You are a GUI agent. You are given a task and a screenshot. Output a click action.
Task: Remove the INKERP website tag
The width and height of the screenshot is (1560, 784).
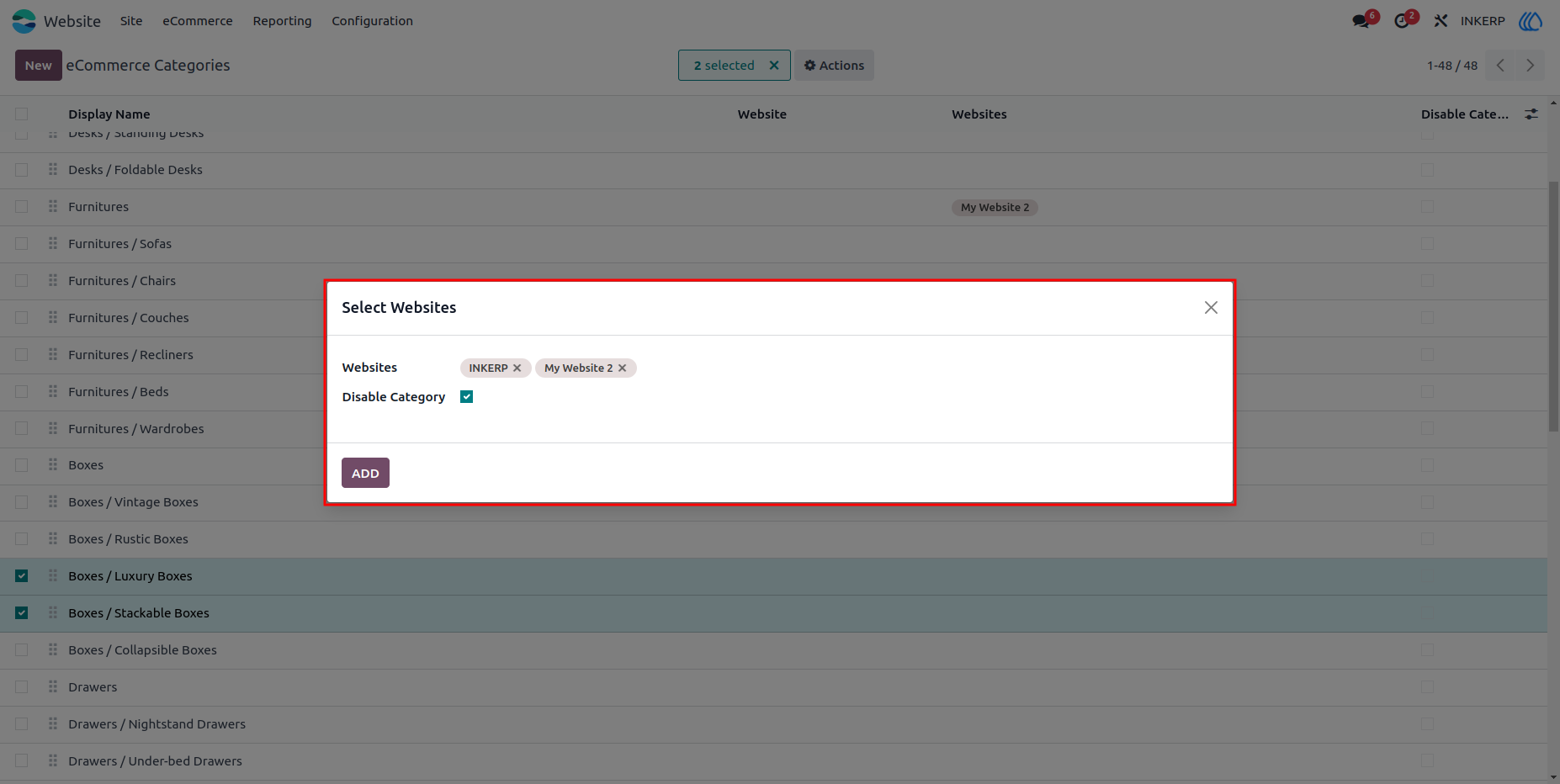(517, 368)
